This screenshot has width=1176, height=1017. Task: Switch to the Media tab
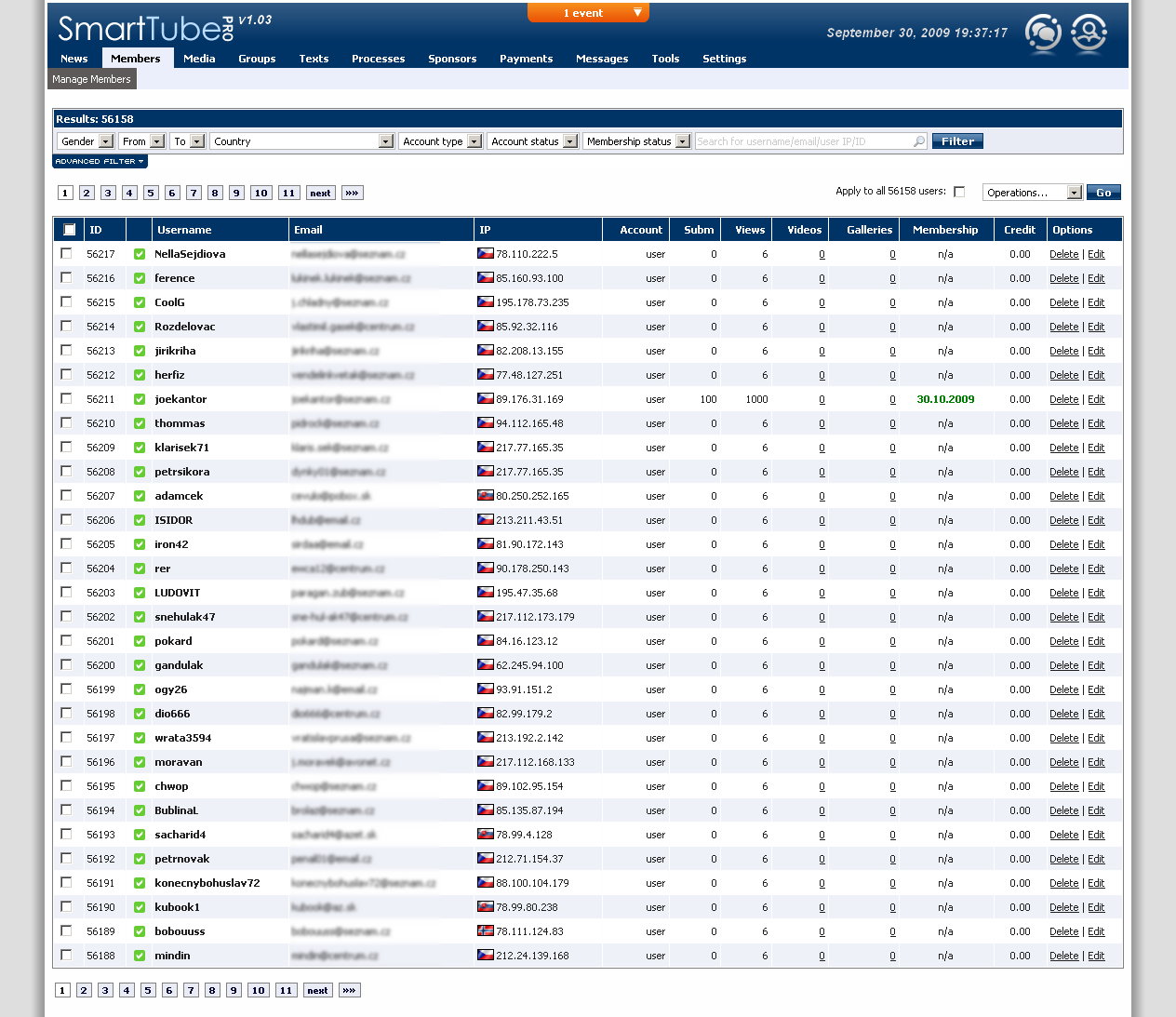pos(199,59)
